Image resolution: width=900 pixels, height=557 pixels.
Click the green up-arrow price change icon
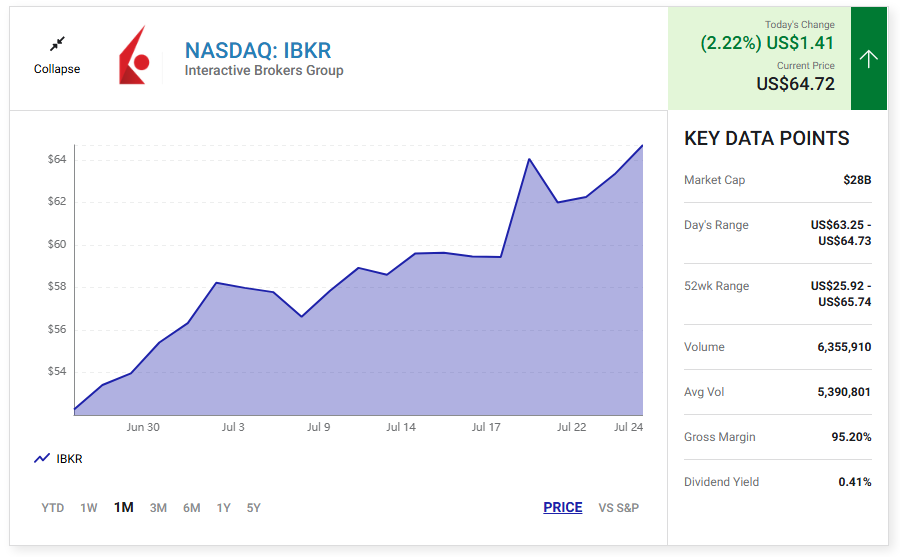point(868,59)
